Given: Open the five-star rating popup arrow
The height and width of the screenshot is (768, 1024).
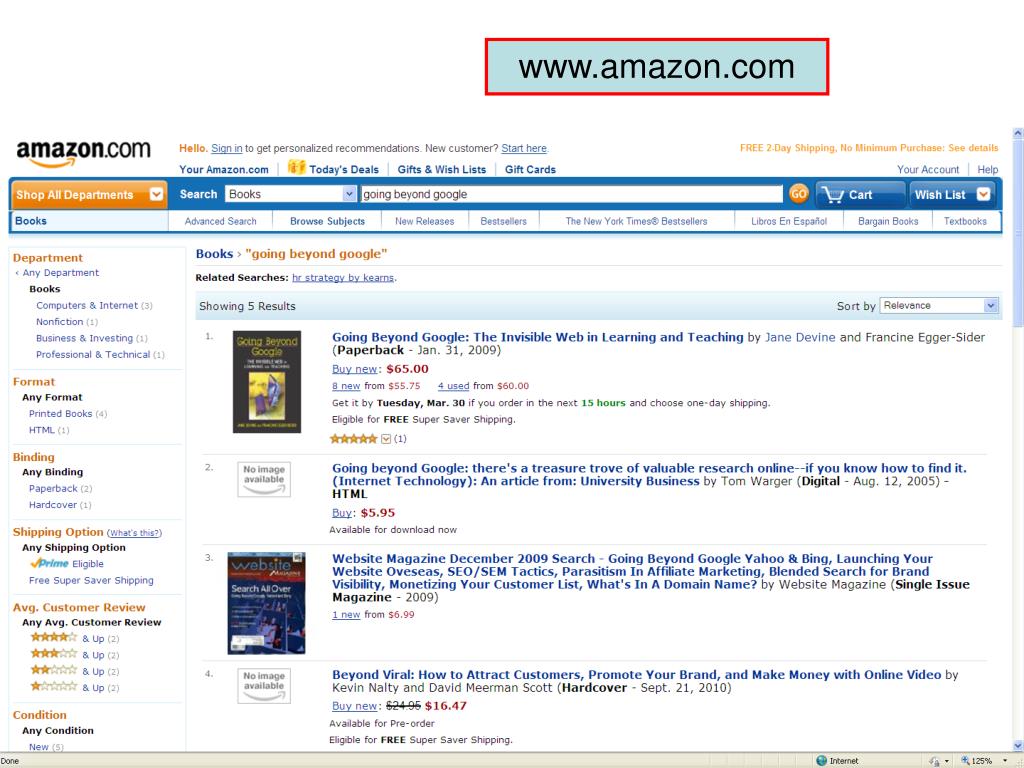Looking at the screenshot, I should (386, 439).
